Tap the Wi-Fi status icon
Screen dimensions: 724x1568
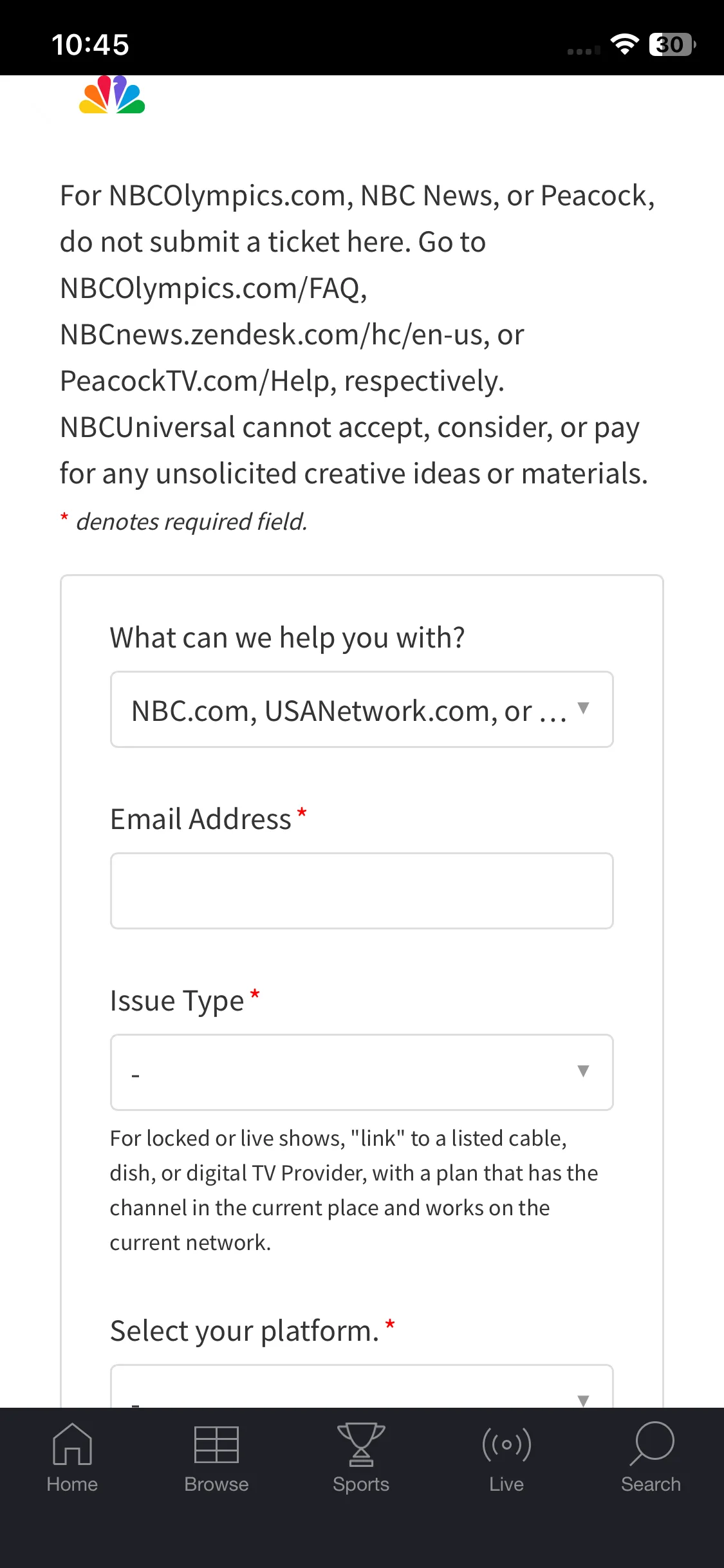coord(624,44)
